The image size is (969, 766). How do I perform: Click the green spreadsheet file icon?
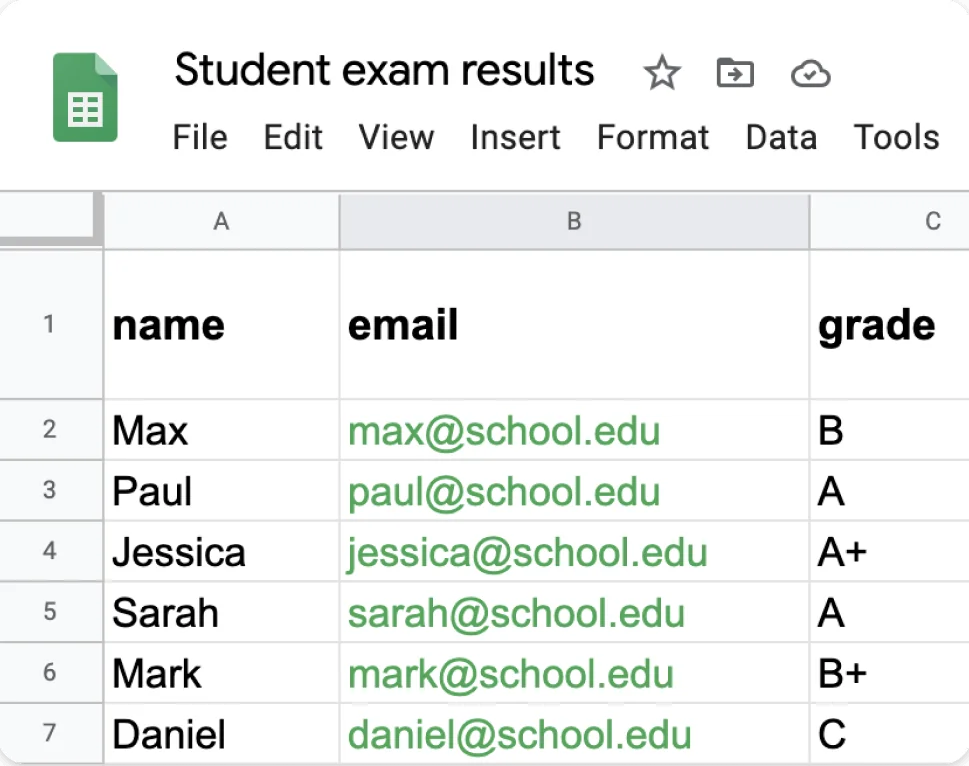coord(84,94)
